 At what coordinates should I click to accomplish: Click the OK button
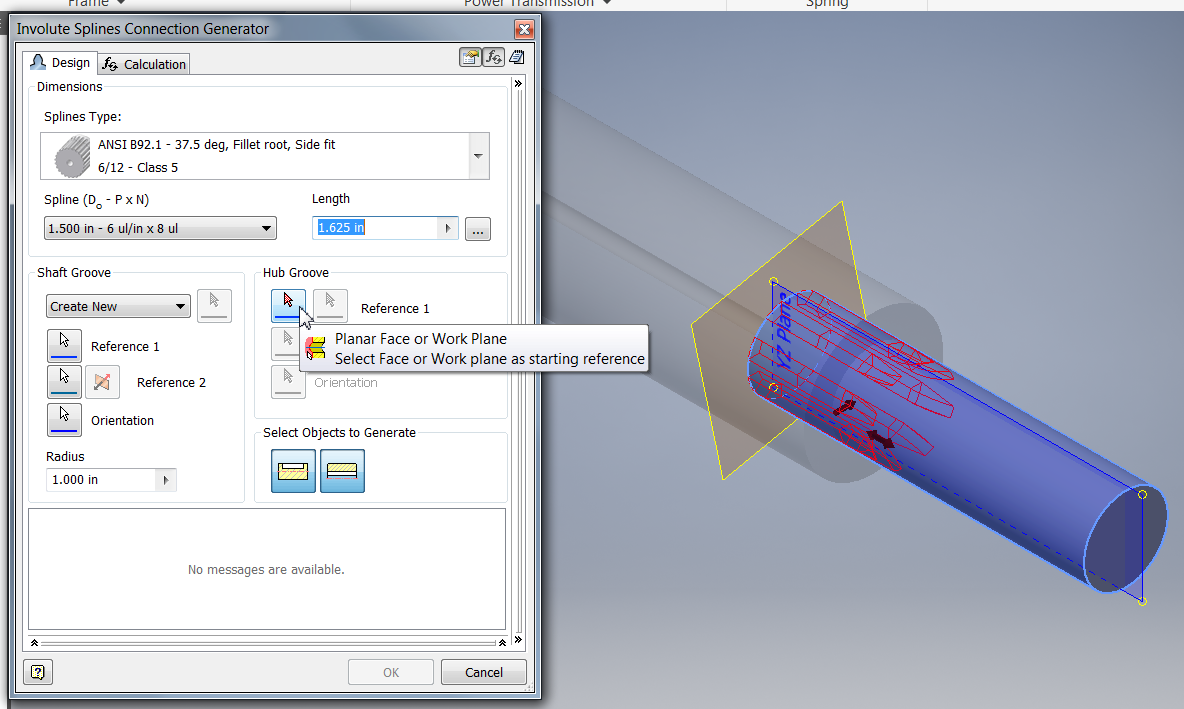coord(390,672)
